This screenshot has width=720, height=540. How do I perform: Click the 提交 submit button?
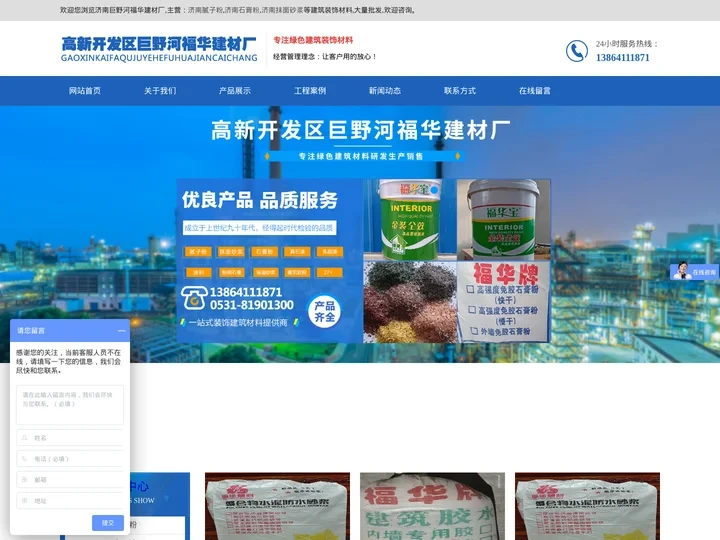pyautogui.click(x=108, y=523)
